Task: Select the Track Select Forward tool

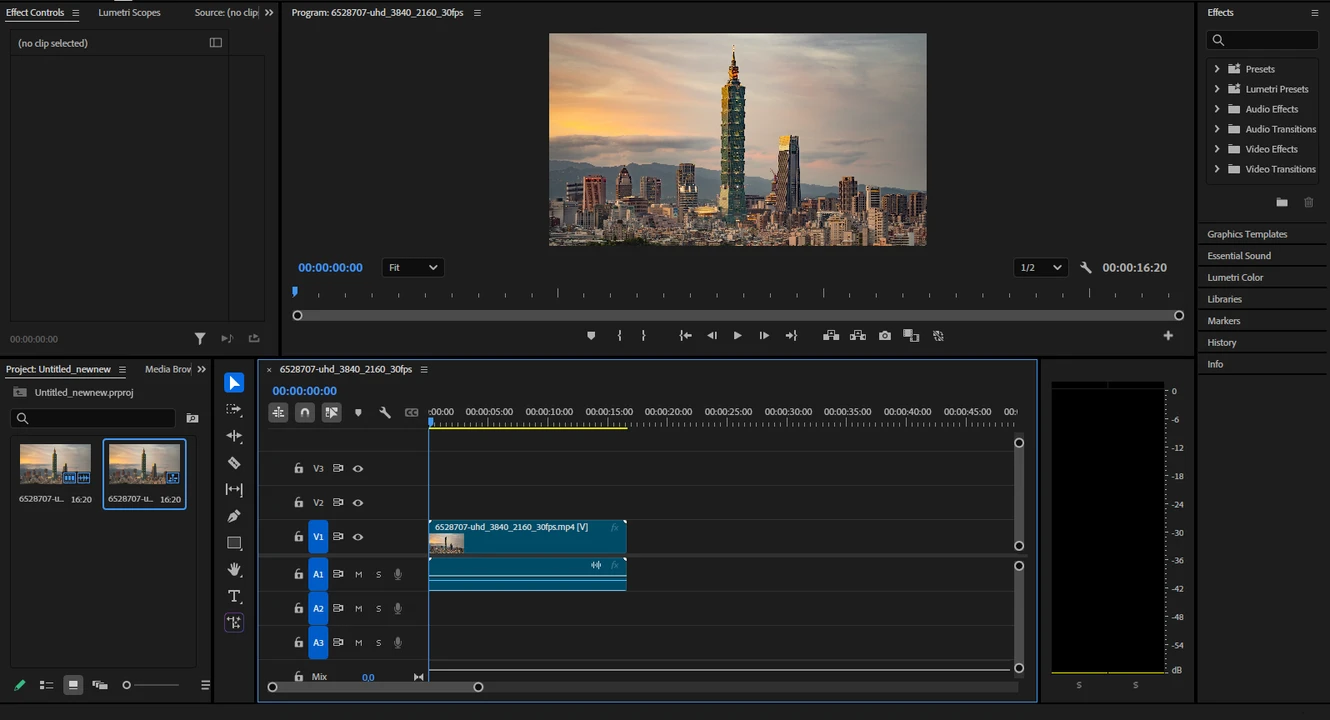Action: [x=234, y=410]
